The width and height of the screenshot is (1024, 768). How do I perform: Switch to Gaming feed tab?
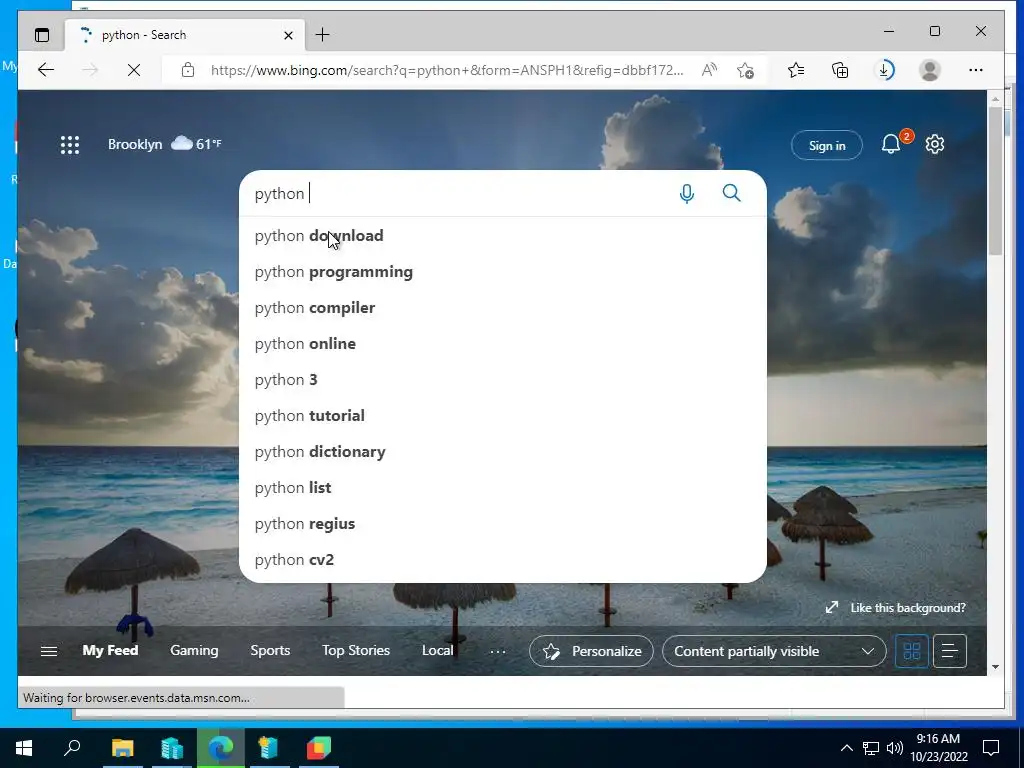click(194, 650)
